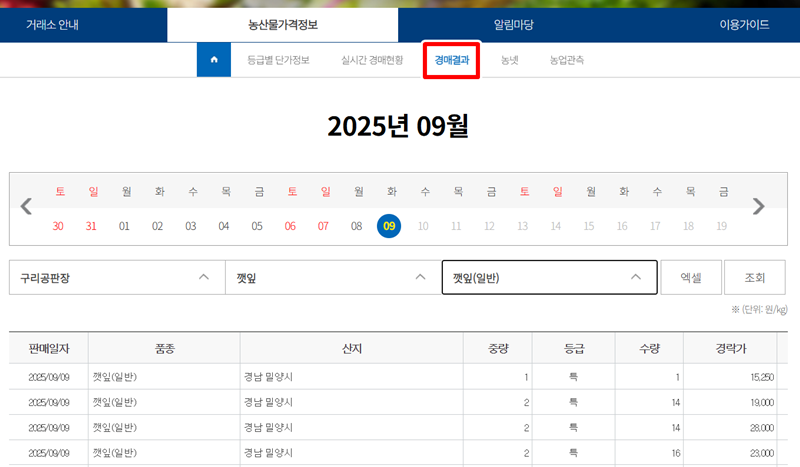Click the 산지 column header
Viewport: 800px width, 467px height.
pyautogui.click(x=352, y=349)
